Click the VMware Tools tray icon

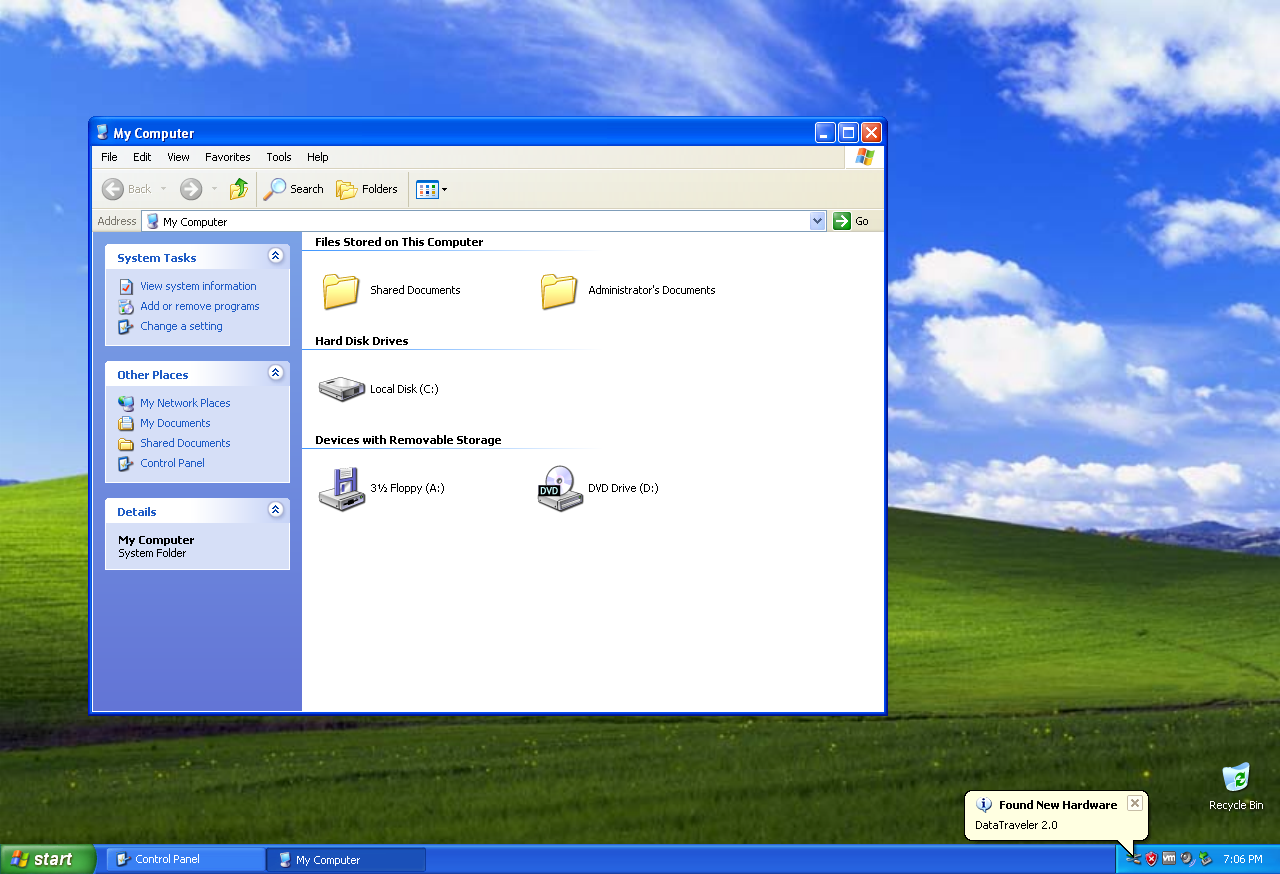pos(1169,858)
